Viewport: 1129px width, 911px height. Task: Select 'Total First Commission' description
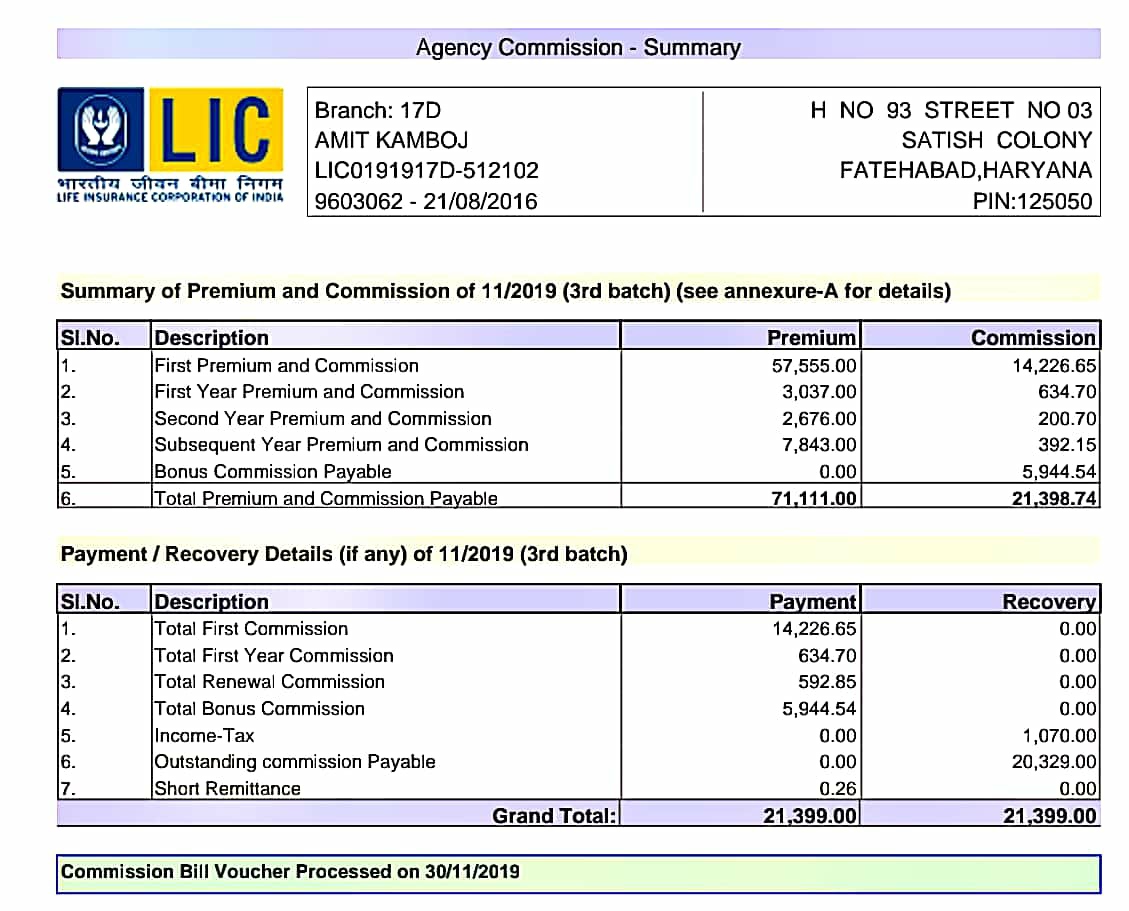(x=251, y=629)
